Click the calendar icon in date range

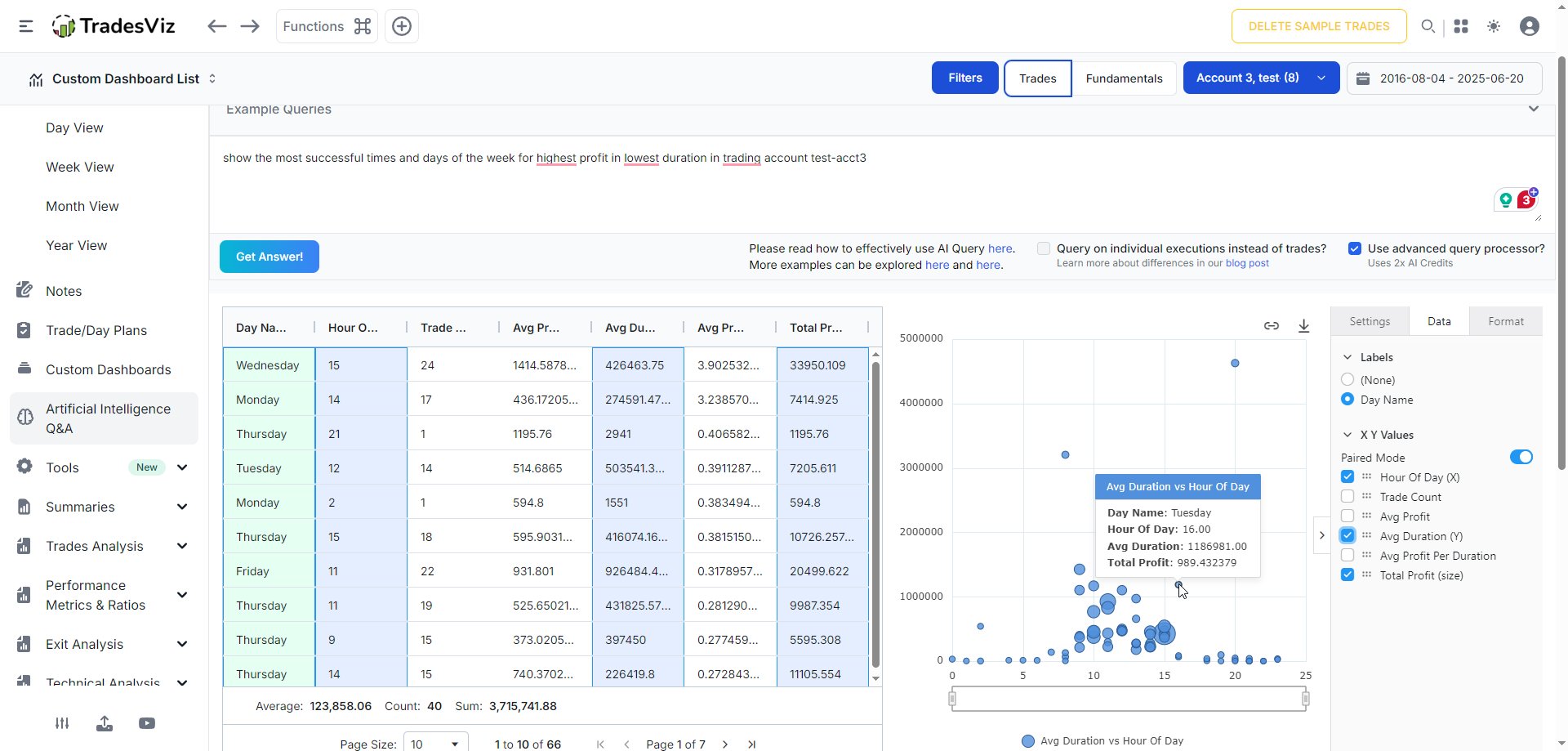1363,78
